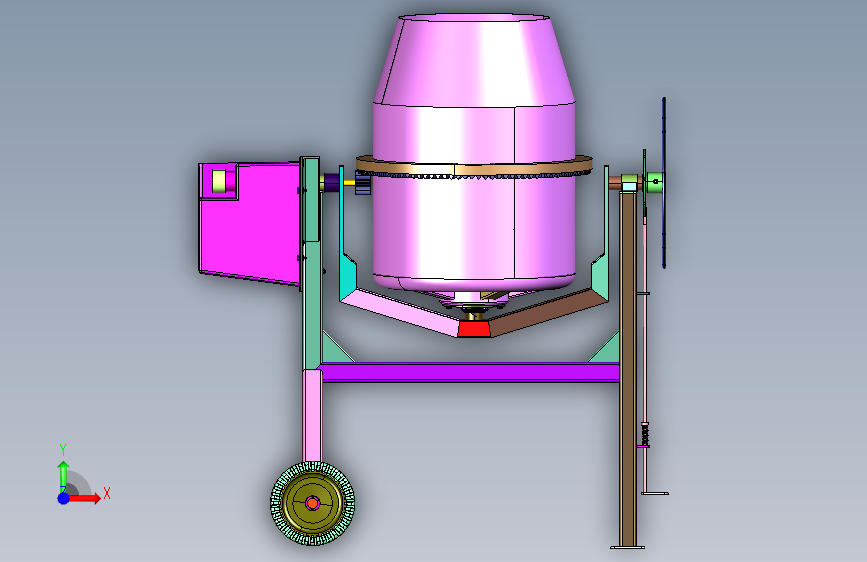Select the green triangular gusset on the left
Image resolution: width=867 pixels, height=562 pixels.
pos(333,350)
